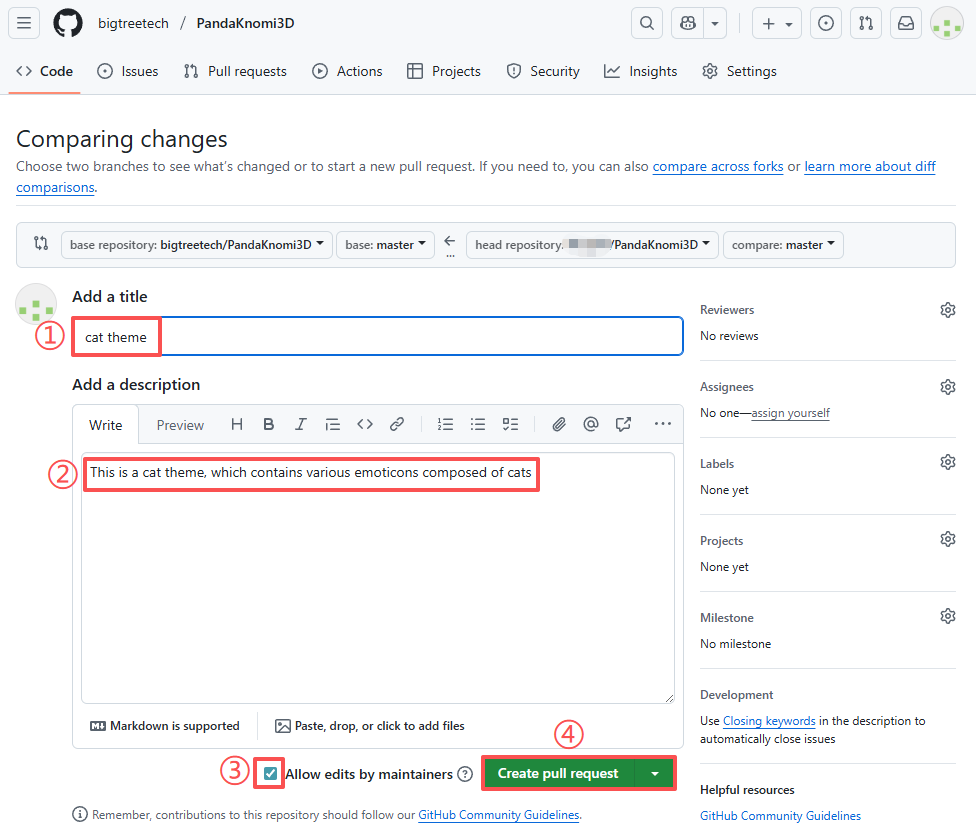Open the compare: master branch dropdown

783,245
